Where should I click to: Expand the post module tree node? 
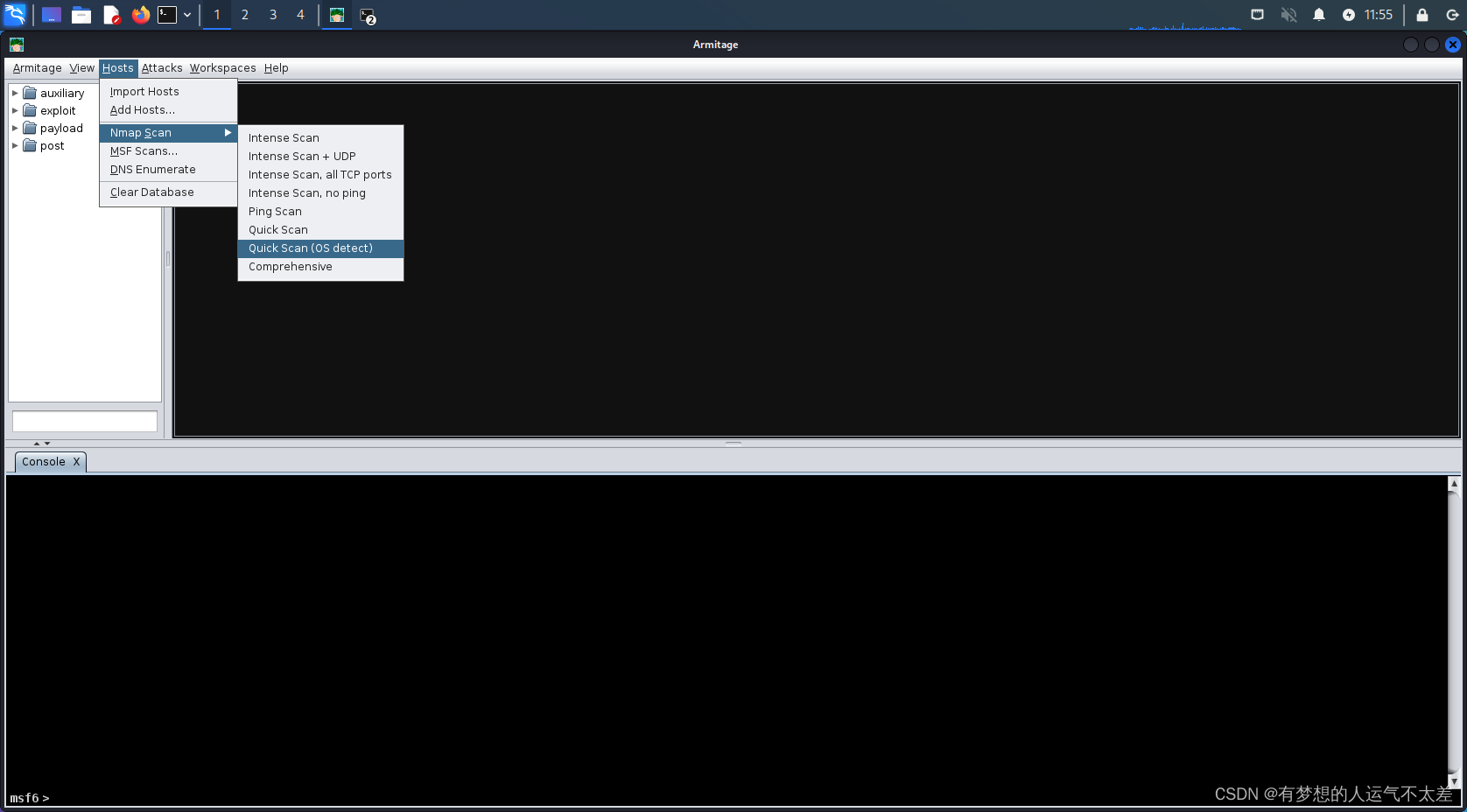point(15,145)
